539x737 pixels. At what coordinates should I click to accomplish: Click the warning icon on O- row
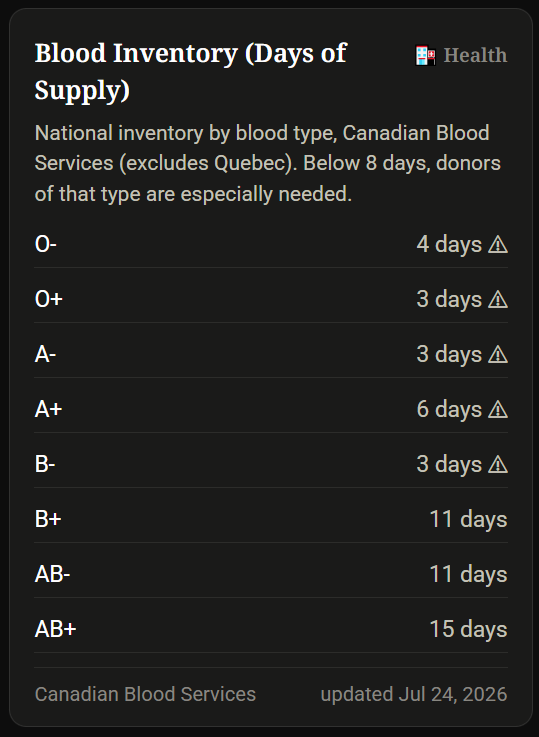coord(498,244)
